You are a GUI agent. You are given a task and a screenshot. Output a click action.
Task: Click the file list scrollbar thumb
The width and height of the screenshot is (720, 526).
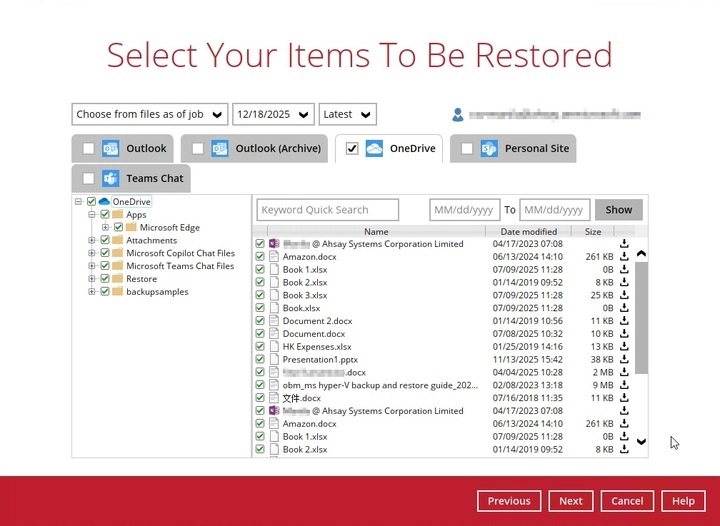coord(641,318)
